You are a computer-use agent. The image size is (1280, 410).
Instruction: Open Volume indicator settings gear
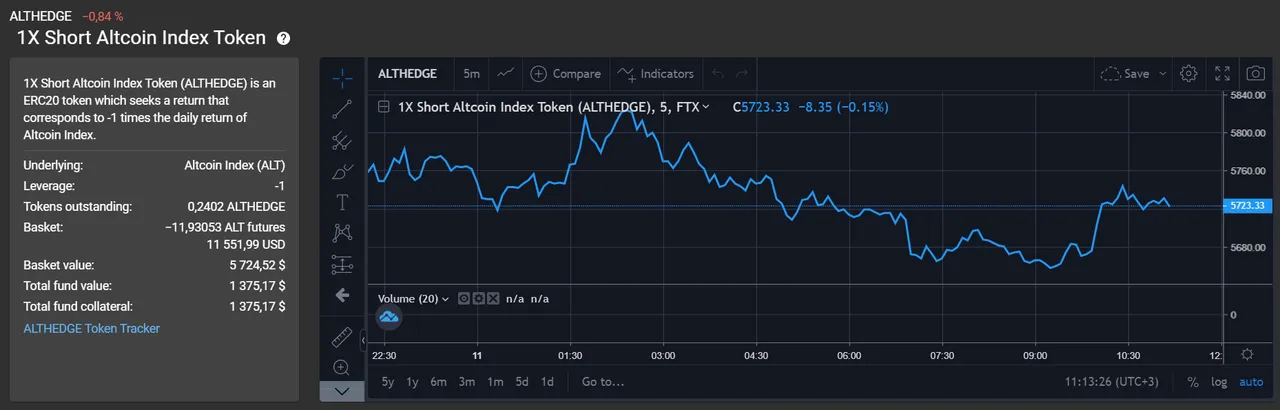478,298
